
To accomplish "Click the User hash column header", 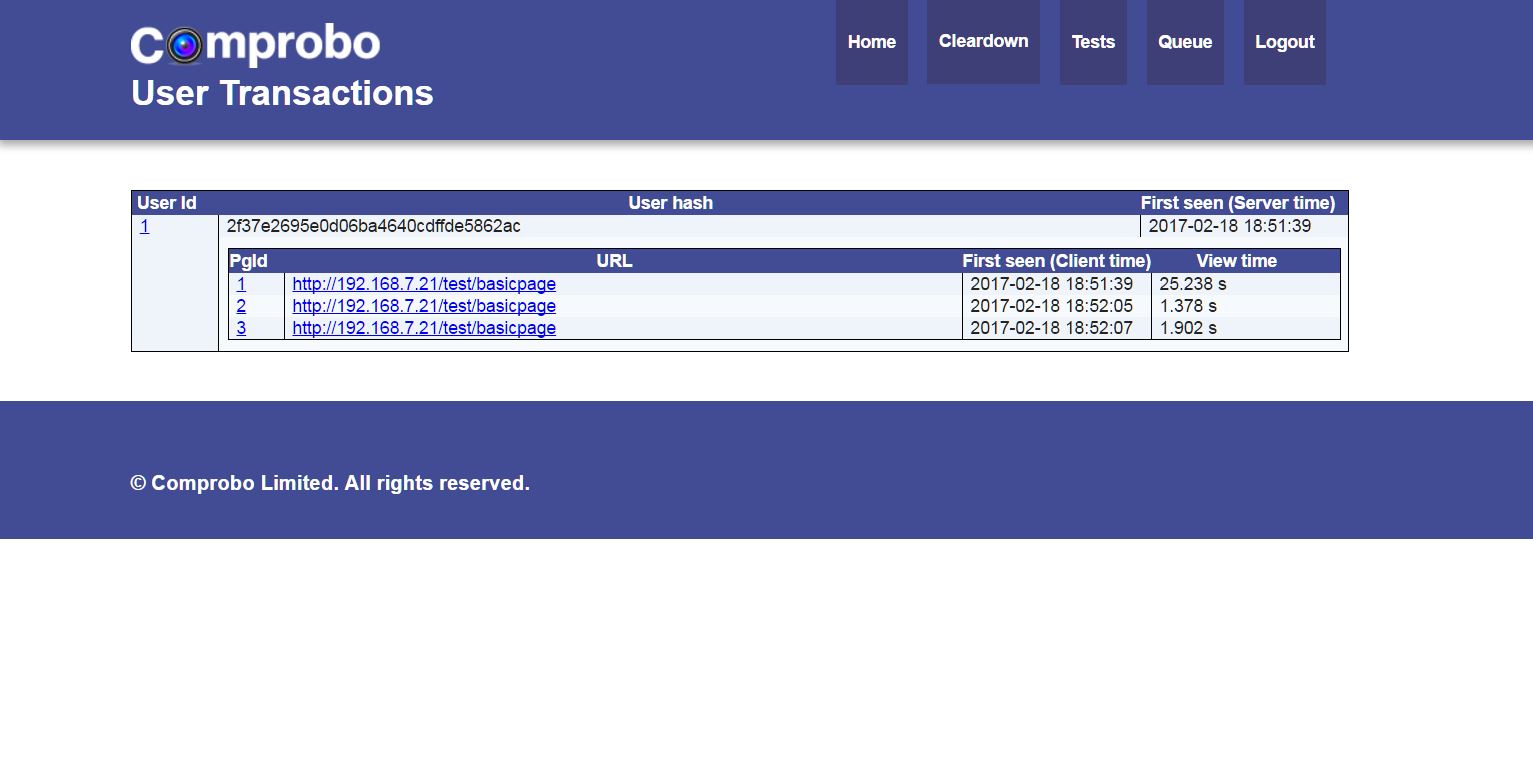I will (x=671, y=203).
